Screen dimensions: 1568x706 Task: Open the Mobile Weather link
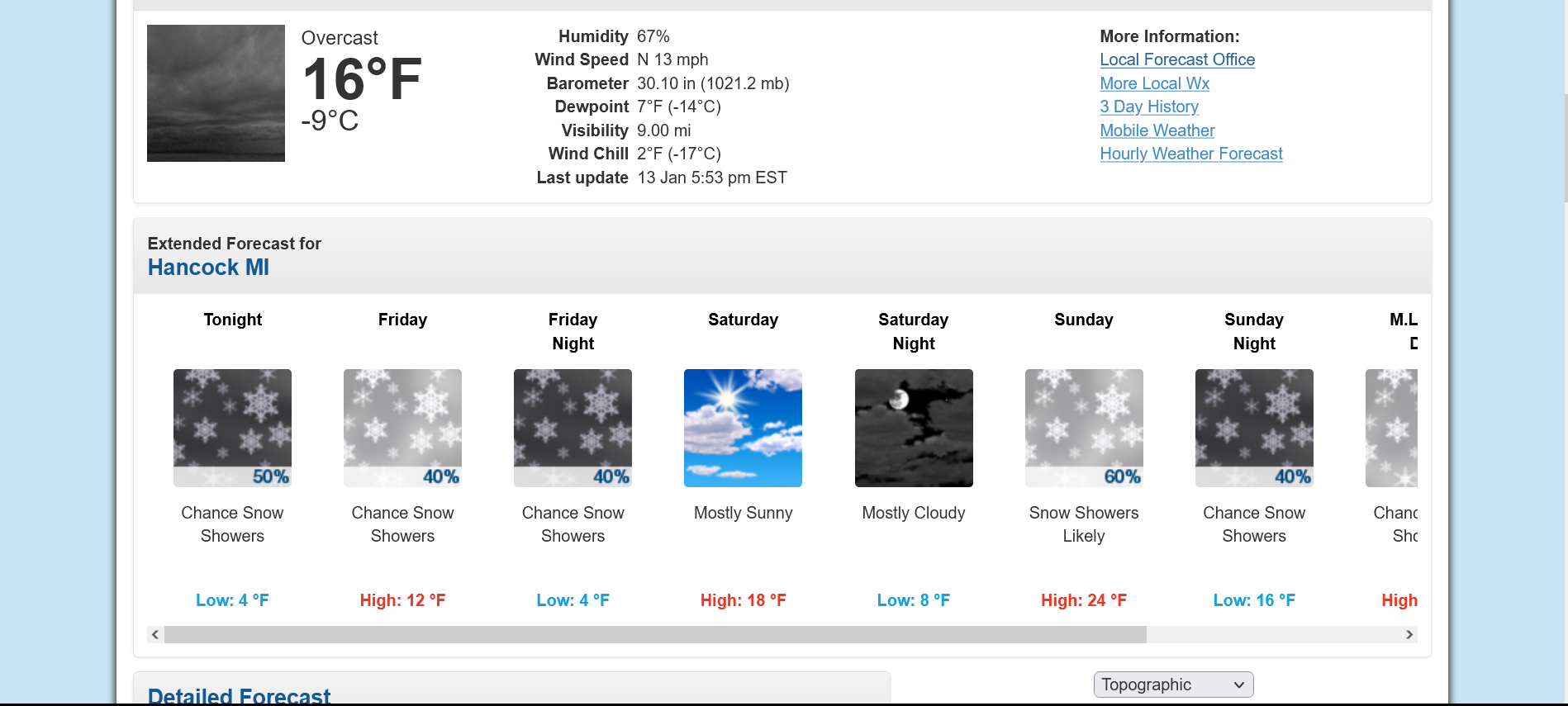[x=1157, y=130]
